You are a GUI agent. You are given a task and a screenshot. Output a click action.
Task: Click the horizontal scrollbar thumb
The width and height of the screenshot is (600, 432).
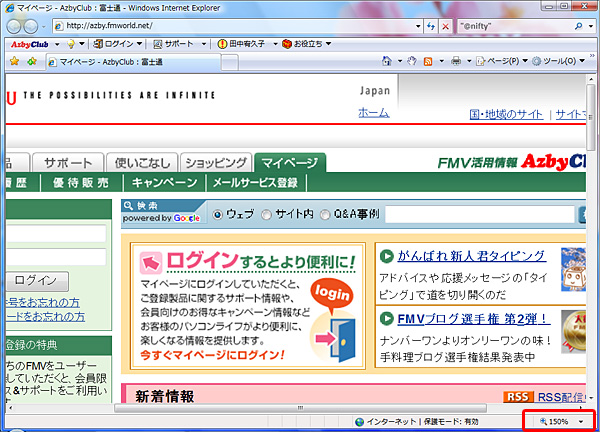pos(300,408)
